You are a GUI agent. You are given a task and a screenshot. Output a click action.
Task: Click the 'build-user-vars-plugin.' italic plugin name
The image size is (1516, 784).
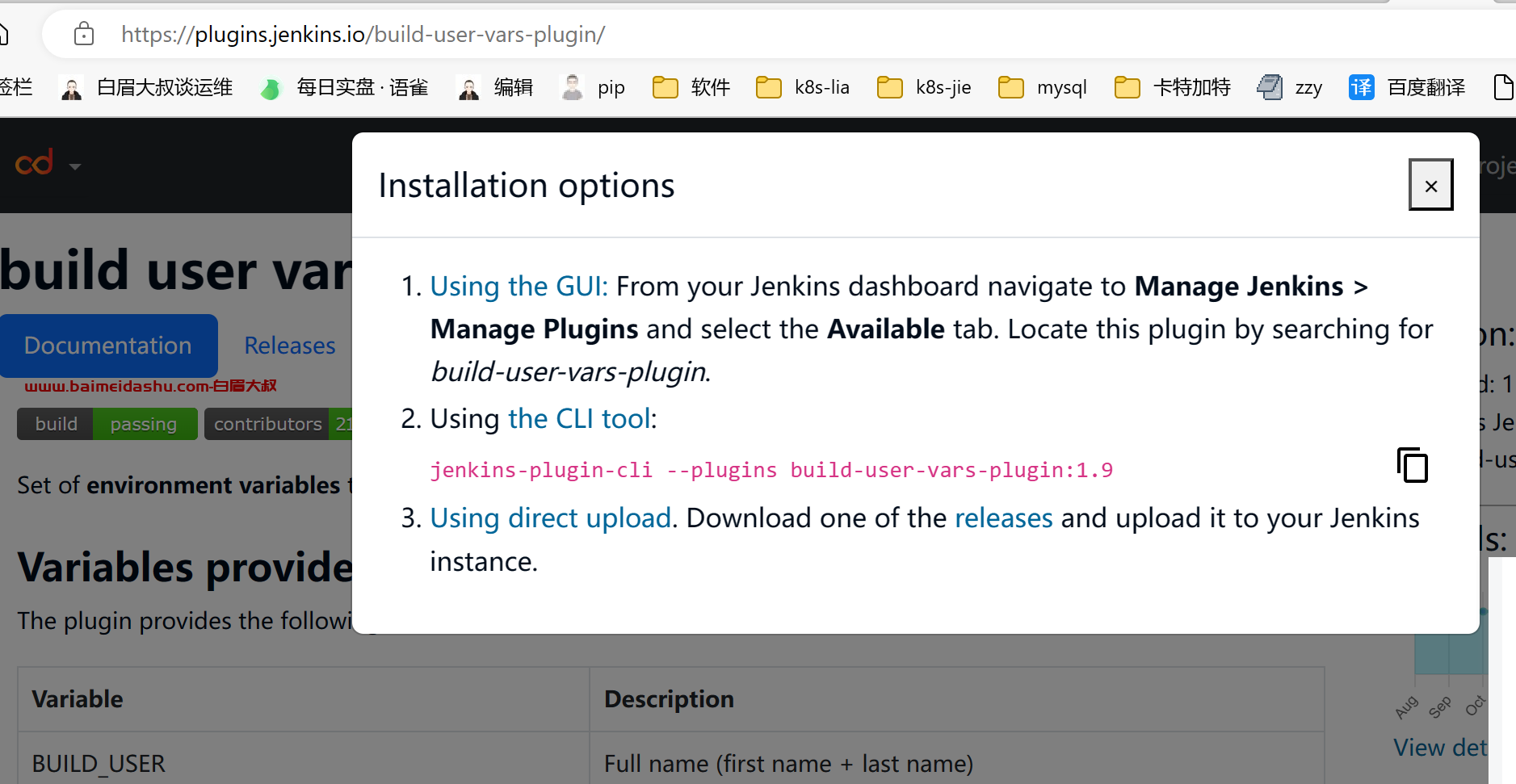click(x=570, y=371)
